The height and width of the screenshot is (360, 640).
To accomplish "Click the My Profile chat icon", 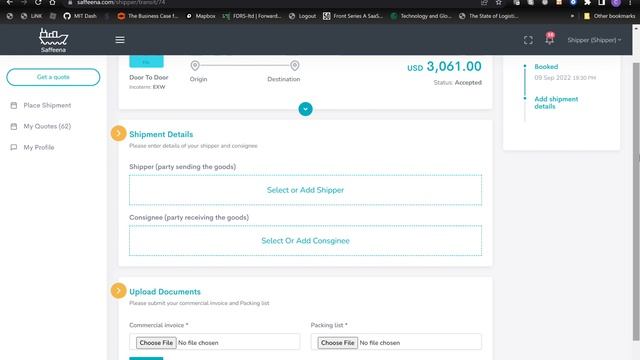I will pos(13,147).
